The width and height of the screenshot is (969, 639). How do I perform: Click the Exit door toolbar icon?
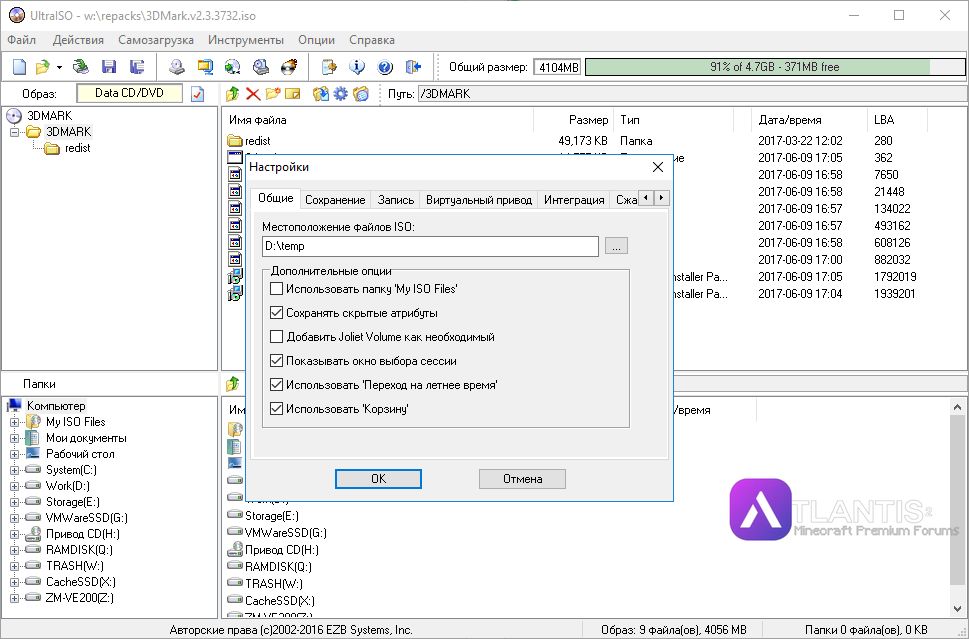pos(413,67)
